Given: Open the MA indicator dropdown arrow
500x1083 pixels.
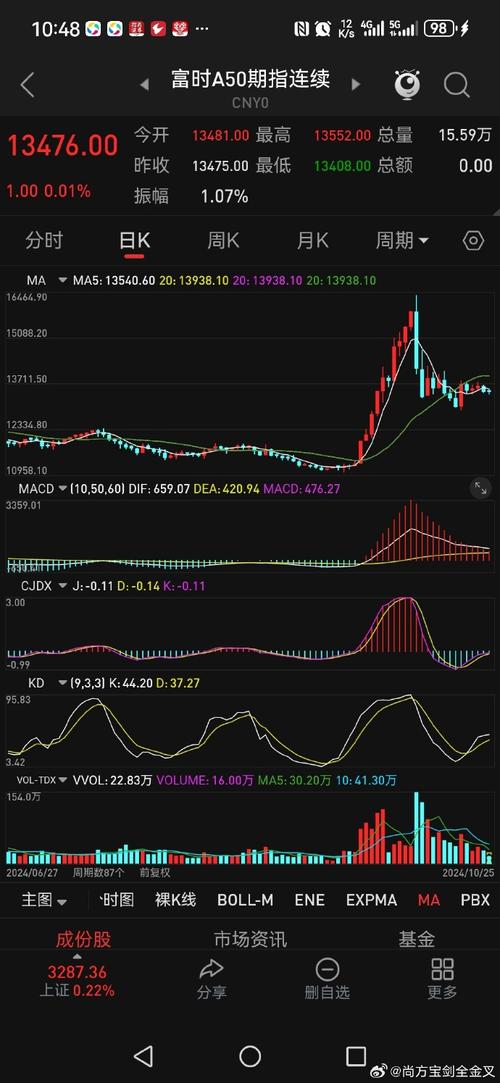Looking at the screenshot, I should pos(63,280).
